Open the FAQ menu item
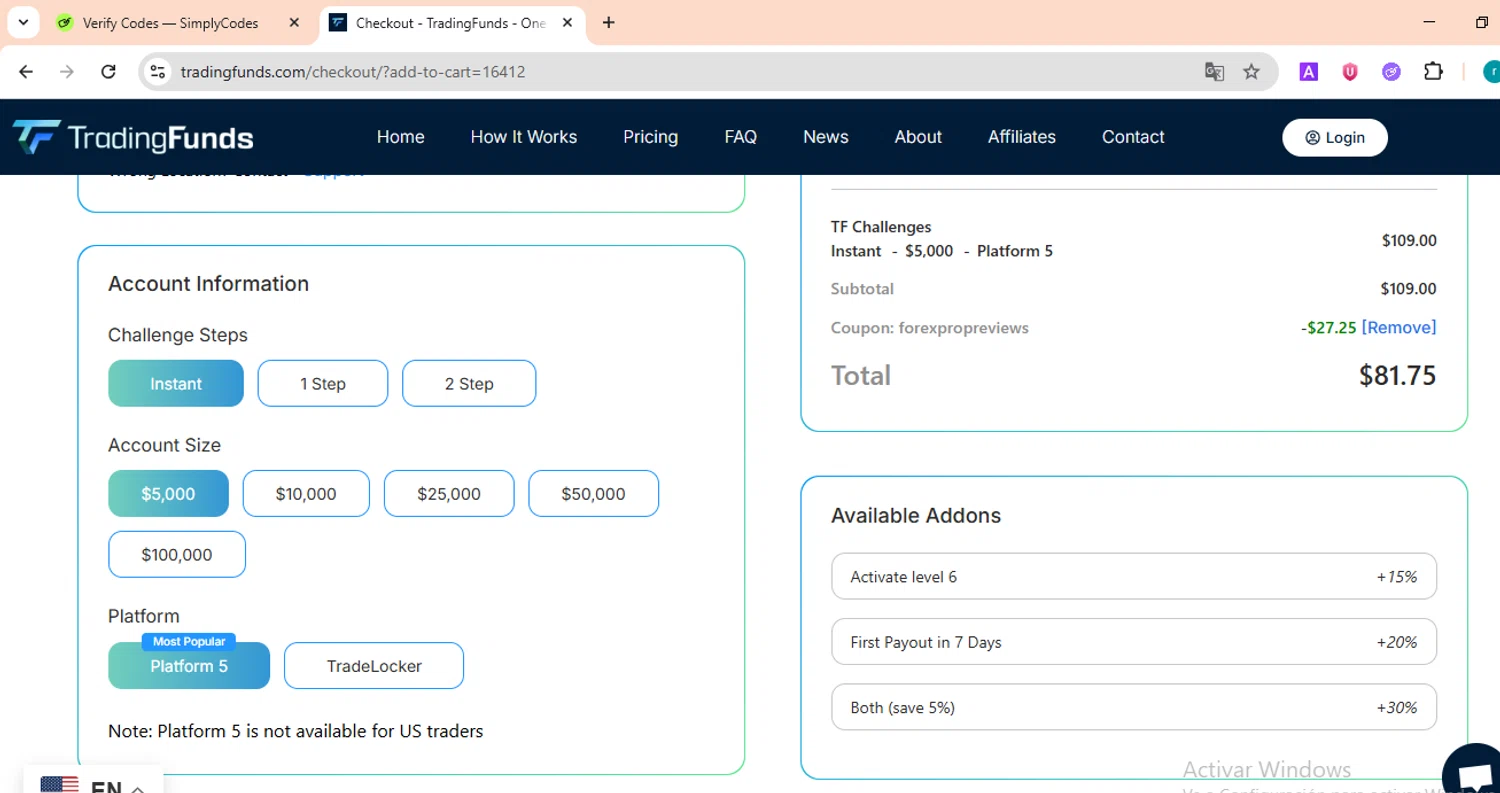The height and width of the screenshot is (793, 1500). click(741, 137)
